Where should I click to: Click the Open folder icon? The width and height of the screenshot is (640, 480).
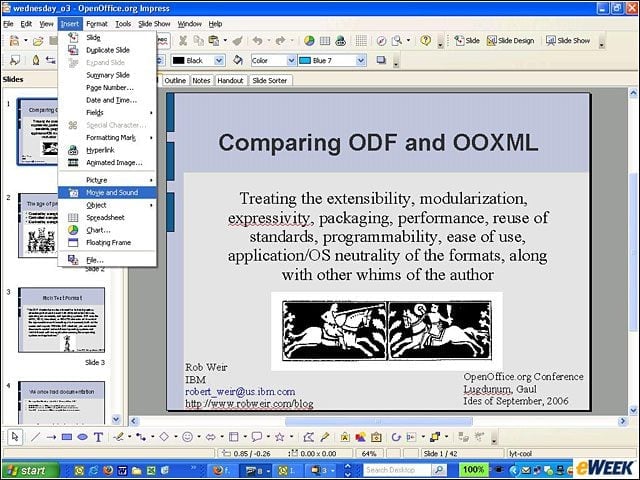click(x=38, y=41)
